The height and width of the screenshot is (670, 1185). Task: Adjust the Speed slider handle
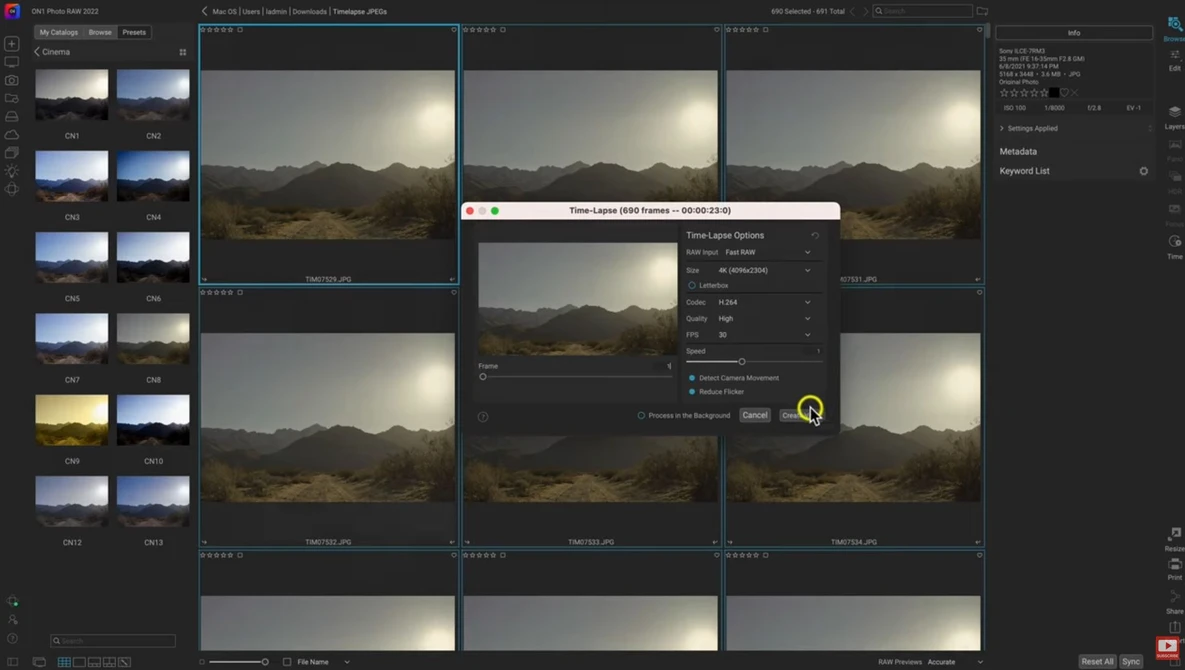point(741,362)
